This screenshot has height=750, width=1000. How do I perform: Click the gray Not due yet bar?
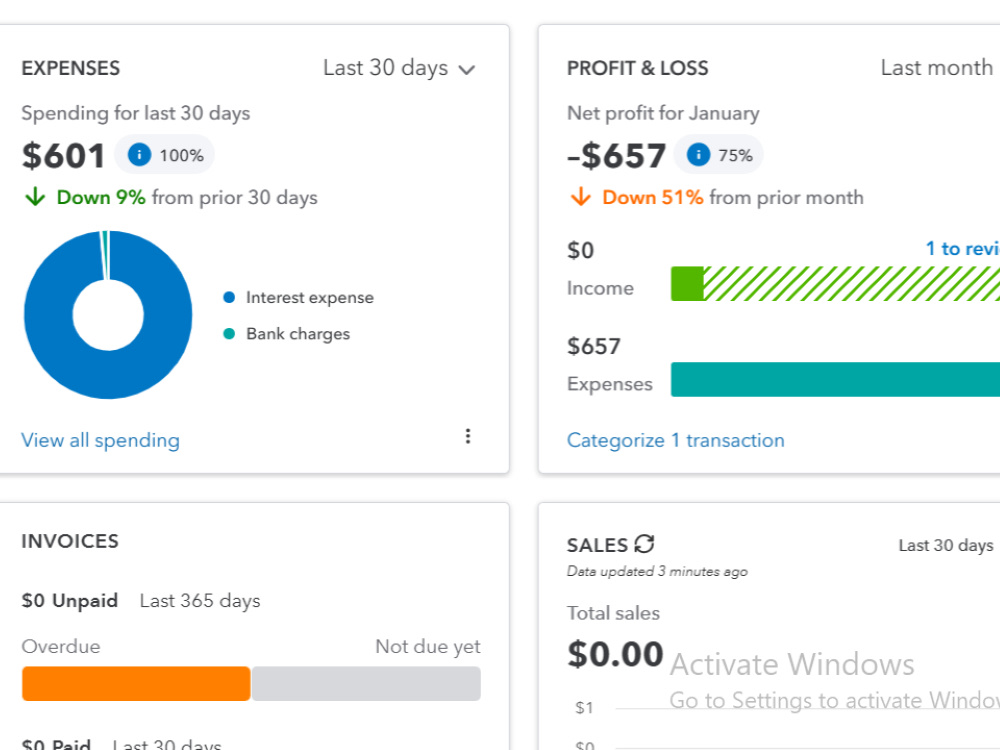coord(366,684)
